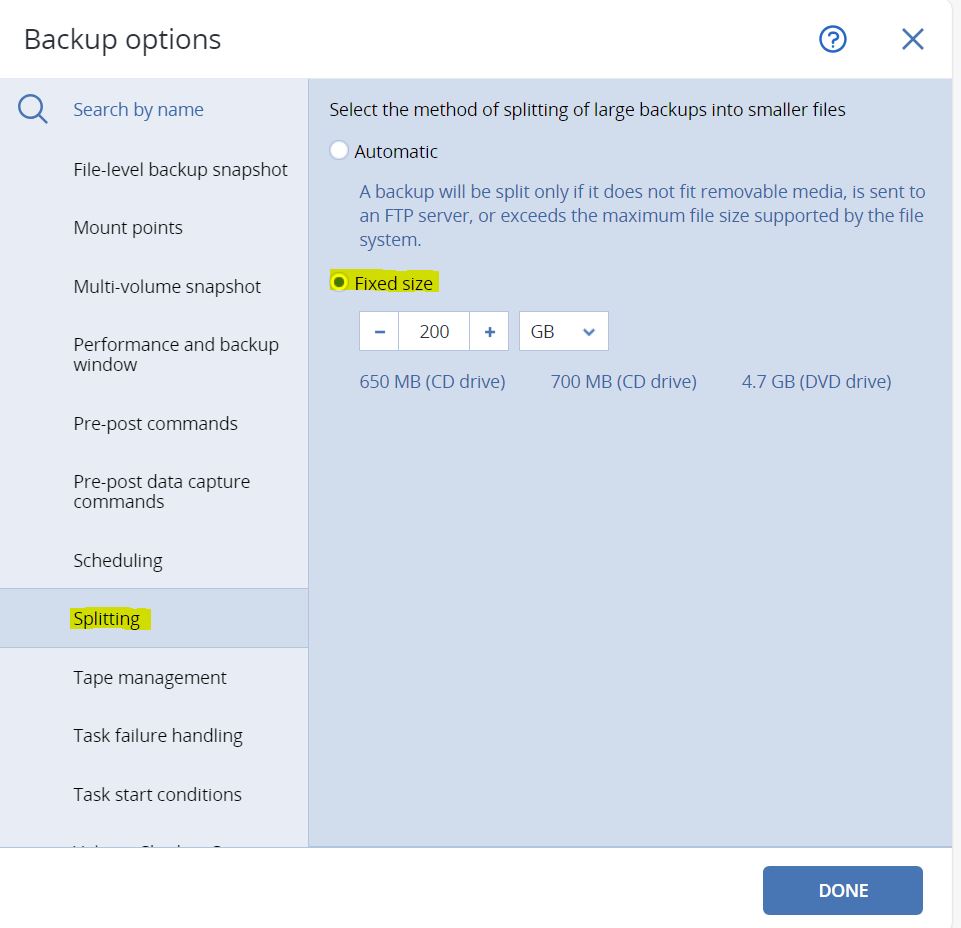The height and width of the screenshot is (928, 961).
Task: Increase split size with plus button
Action: (x=489, y=332)
